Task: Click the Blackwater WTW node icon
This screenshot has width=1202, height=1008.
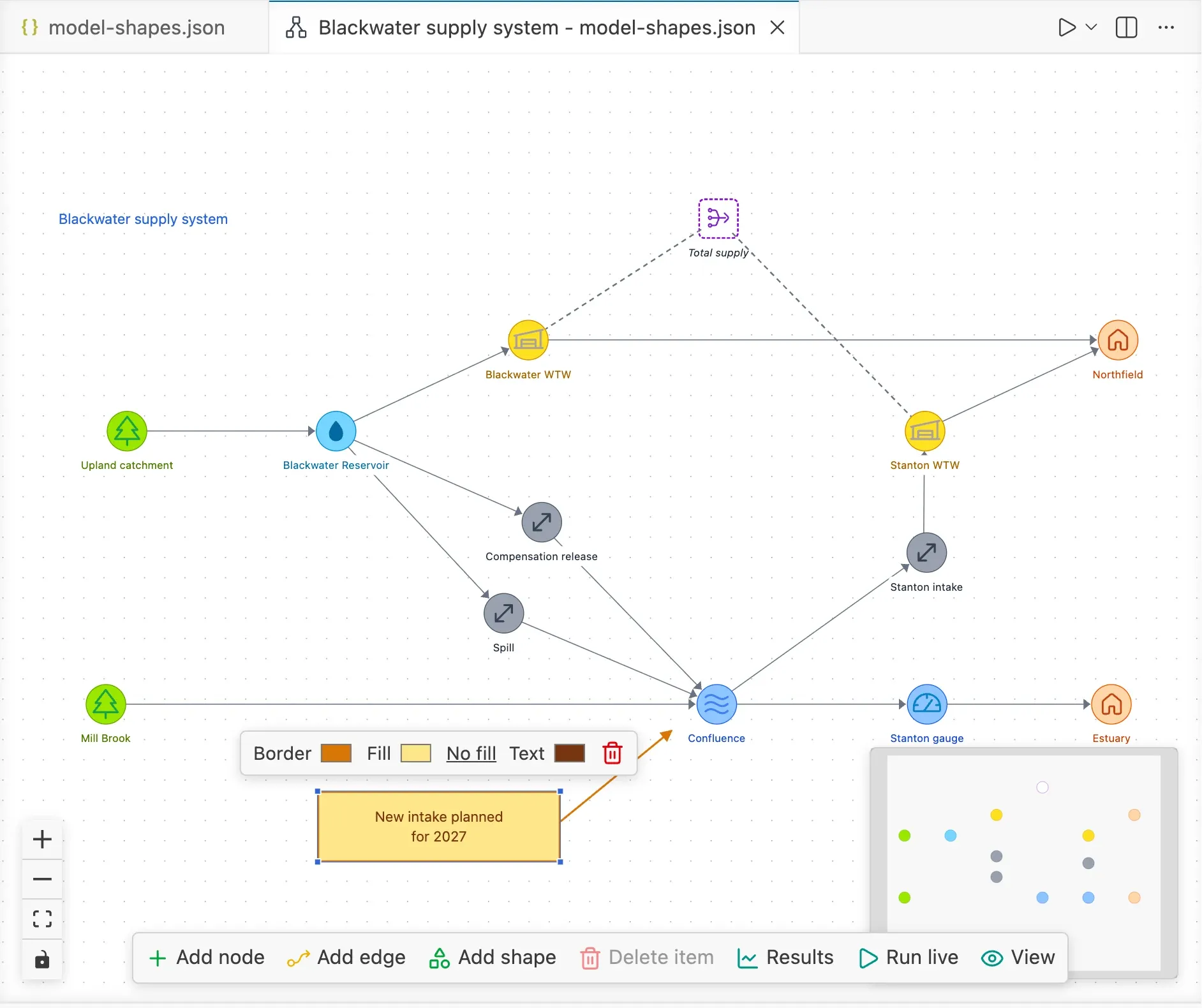Action: (x=528, y=340)
